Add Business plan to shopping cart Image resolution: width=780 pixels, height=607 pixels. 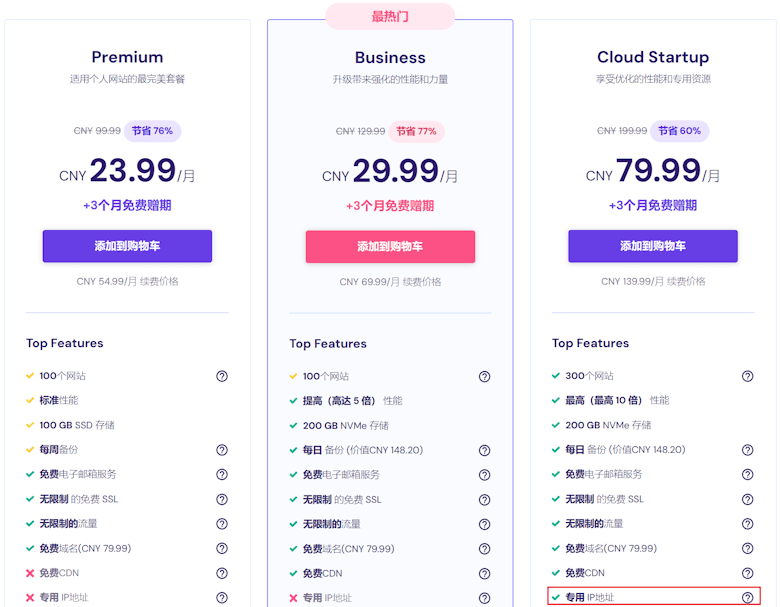[390, 246]
